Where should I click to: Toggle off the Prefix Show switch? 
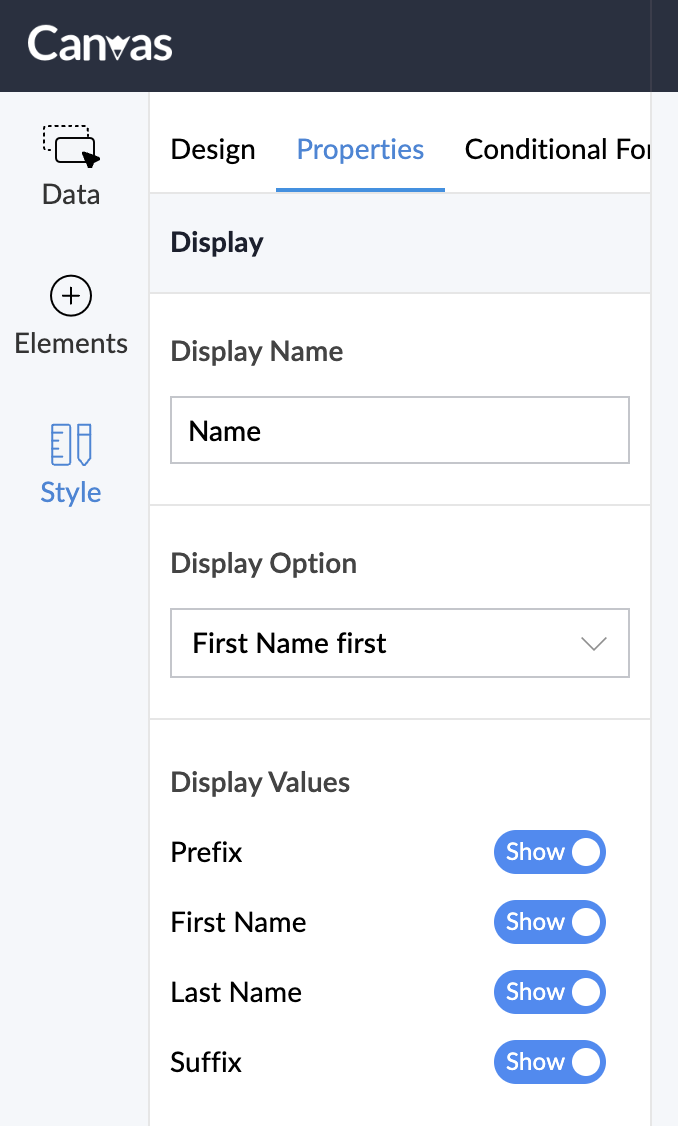[550, 852]
